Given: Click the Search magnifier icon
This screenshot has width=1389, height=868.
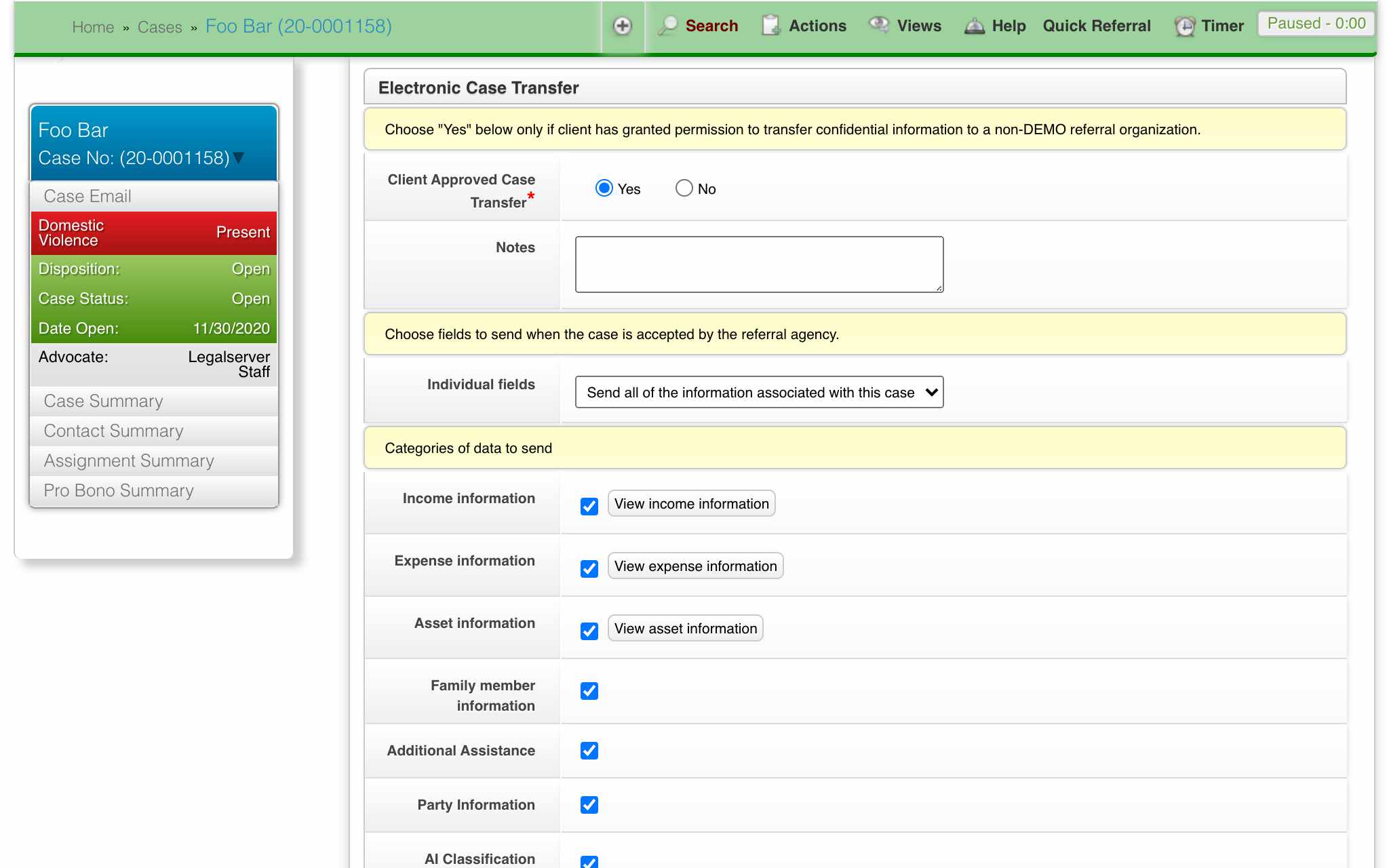Looking at the screenshot, I should (668, 26).
